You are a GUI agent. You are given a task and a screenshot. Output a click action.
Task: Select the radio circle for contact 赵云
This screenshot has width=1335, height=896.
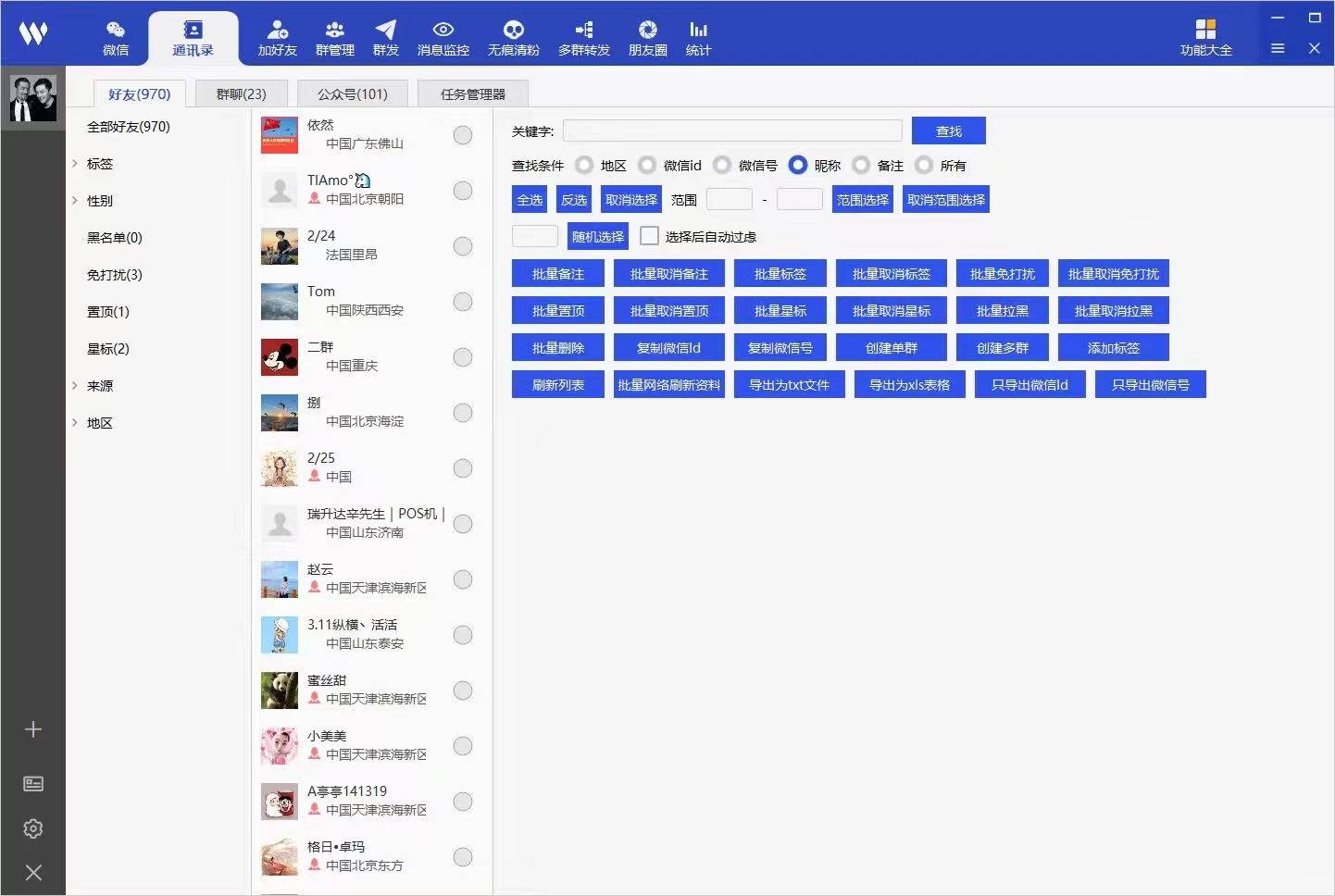coord(463,579)
